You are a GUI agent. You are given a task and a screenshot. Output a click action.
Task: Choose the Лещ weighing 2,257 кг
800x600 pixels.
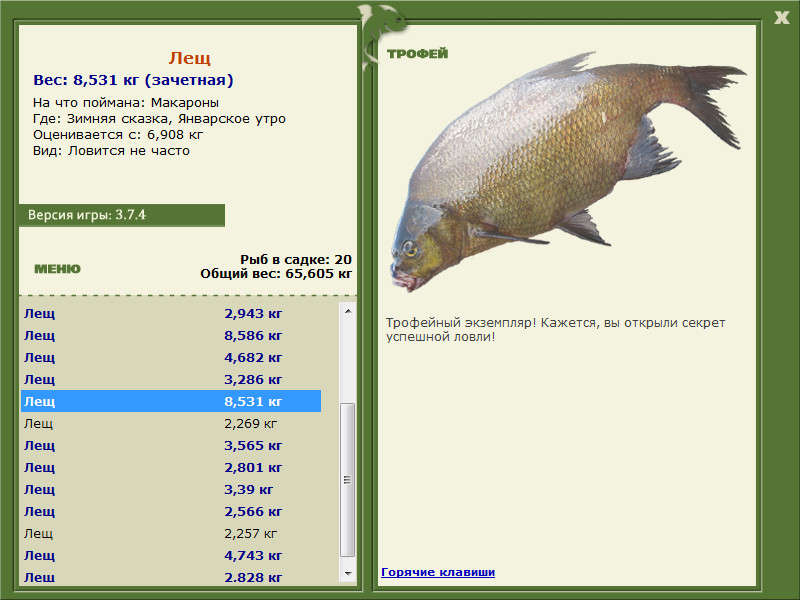tap(170, 533)
